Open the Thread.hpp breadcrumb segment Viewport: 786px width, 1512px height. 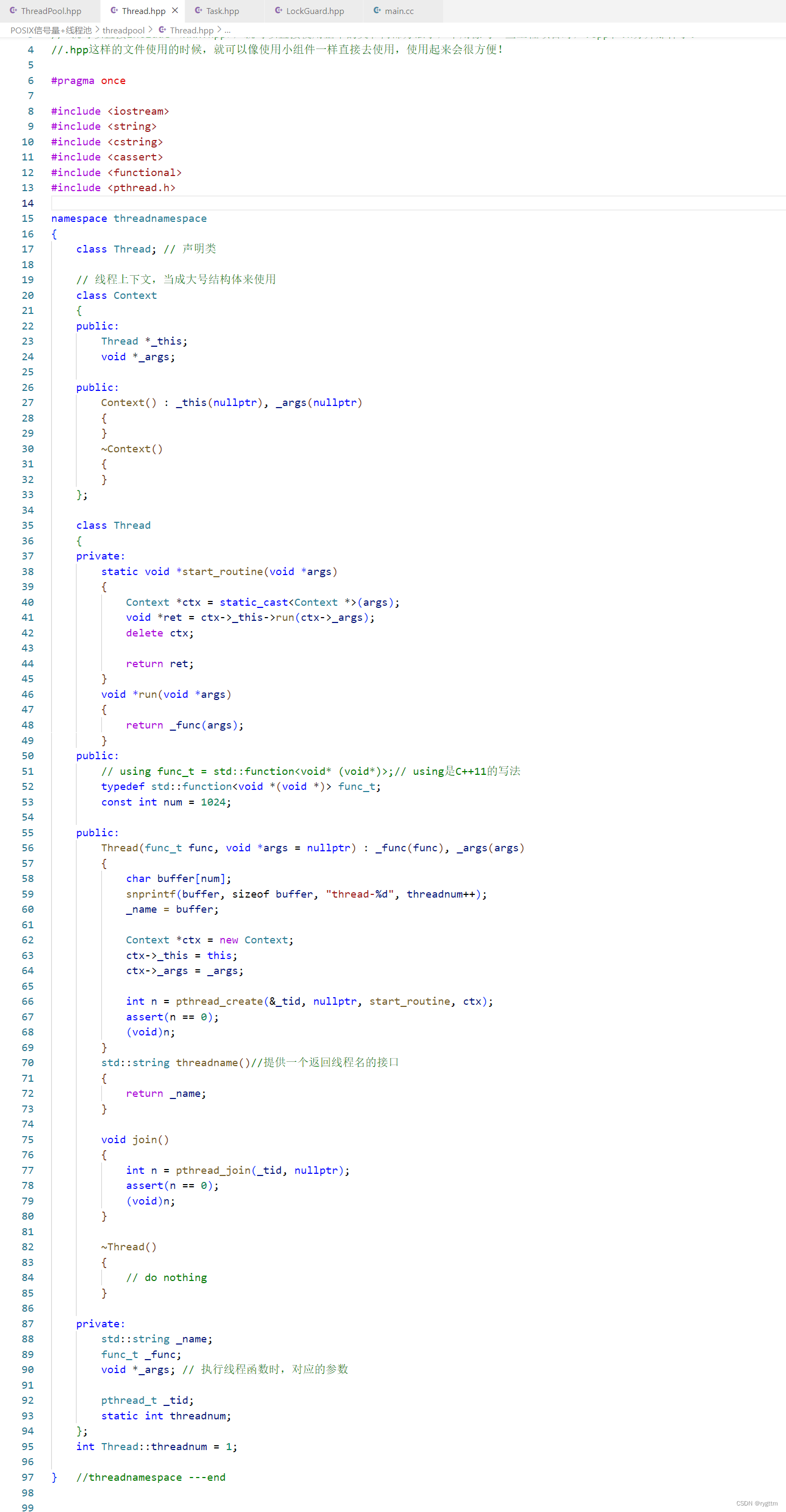[x=191, y=30]
